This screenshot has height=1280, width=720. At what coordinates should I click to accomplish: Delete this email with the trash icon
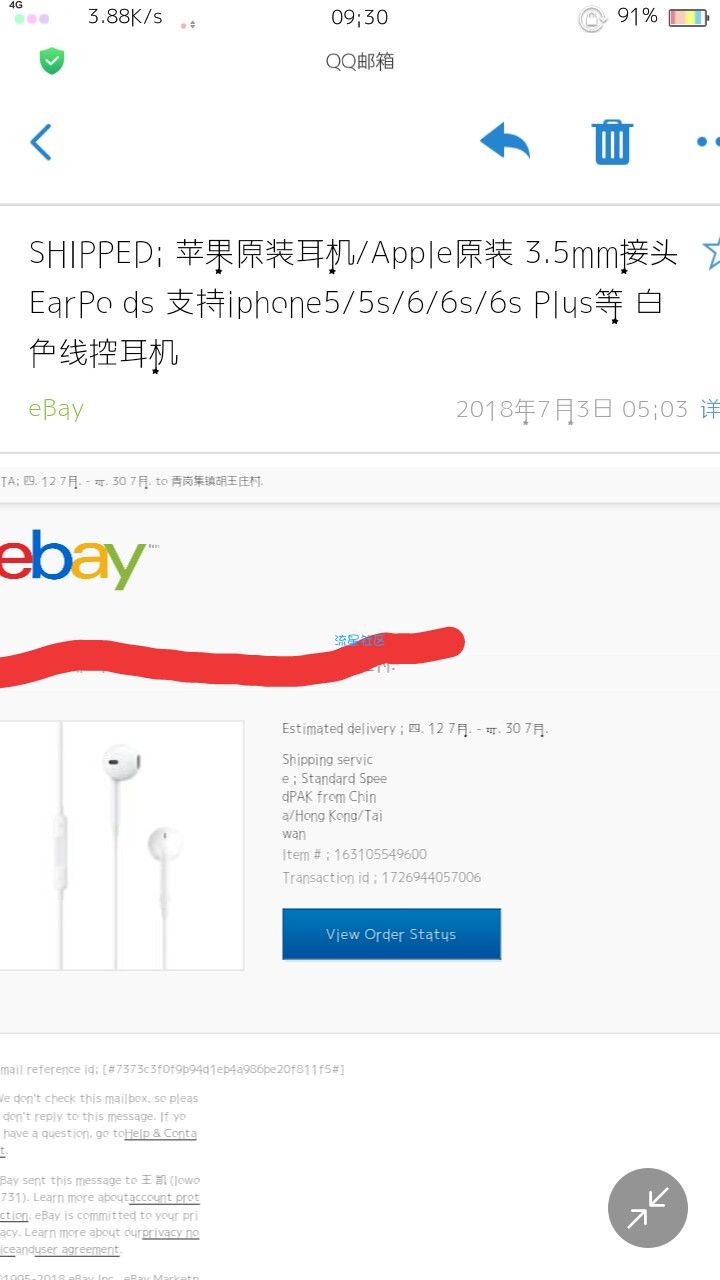(612, 142)
